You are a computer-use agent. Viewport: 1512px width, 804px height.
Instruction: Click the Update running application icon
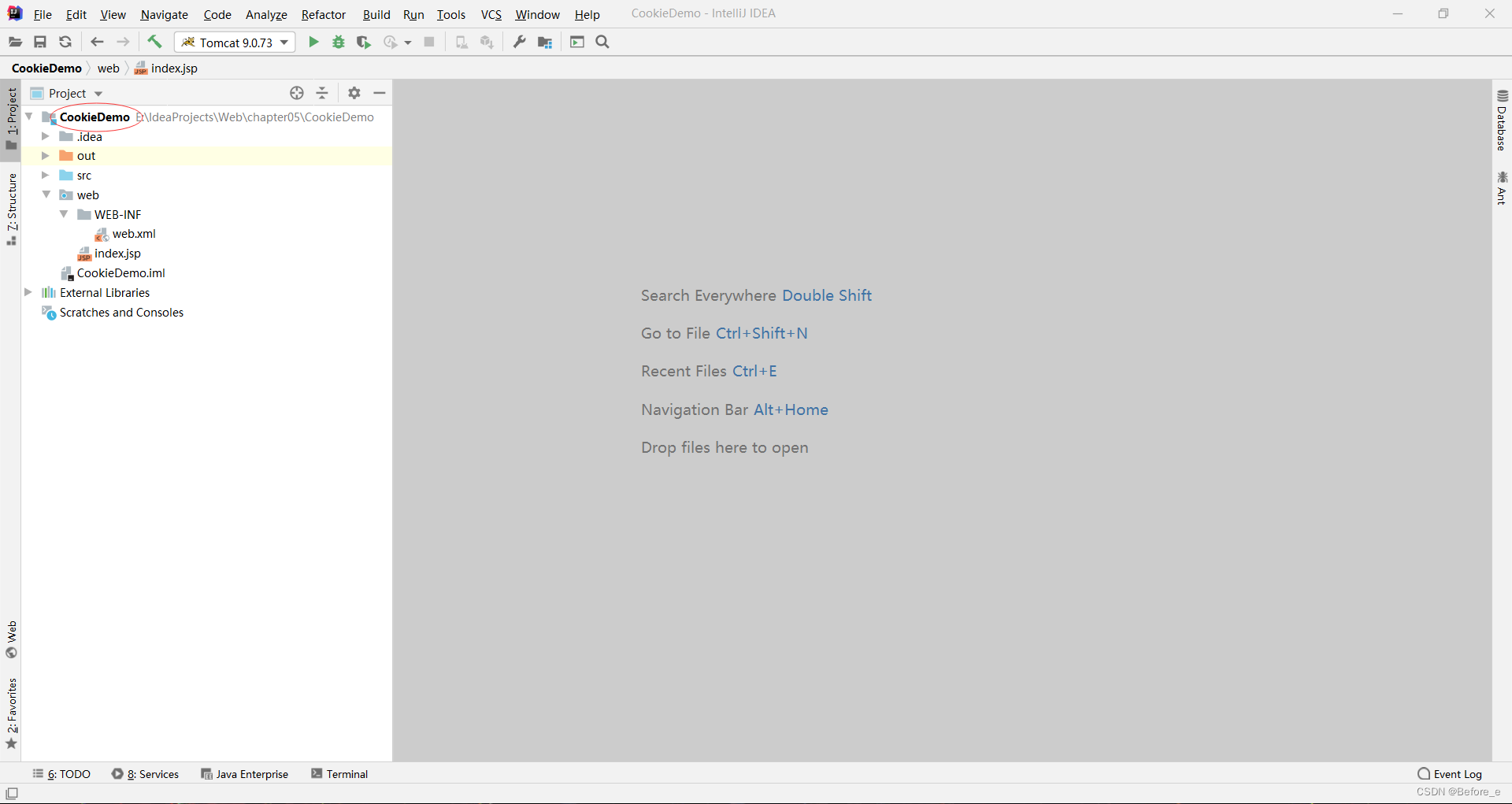point(461,43)
